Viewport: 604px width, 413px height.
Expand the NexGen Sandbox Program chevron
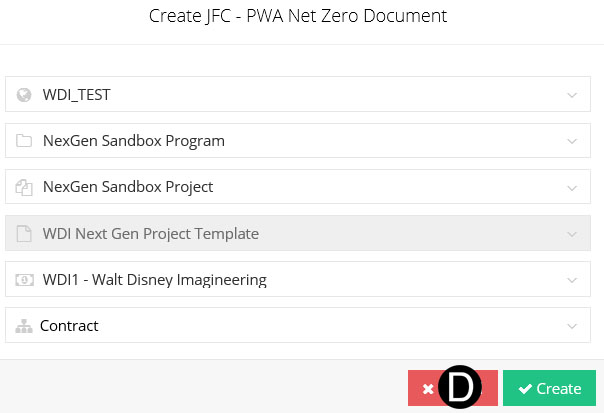pyautogui.click(x=572, y=141)
